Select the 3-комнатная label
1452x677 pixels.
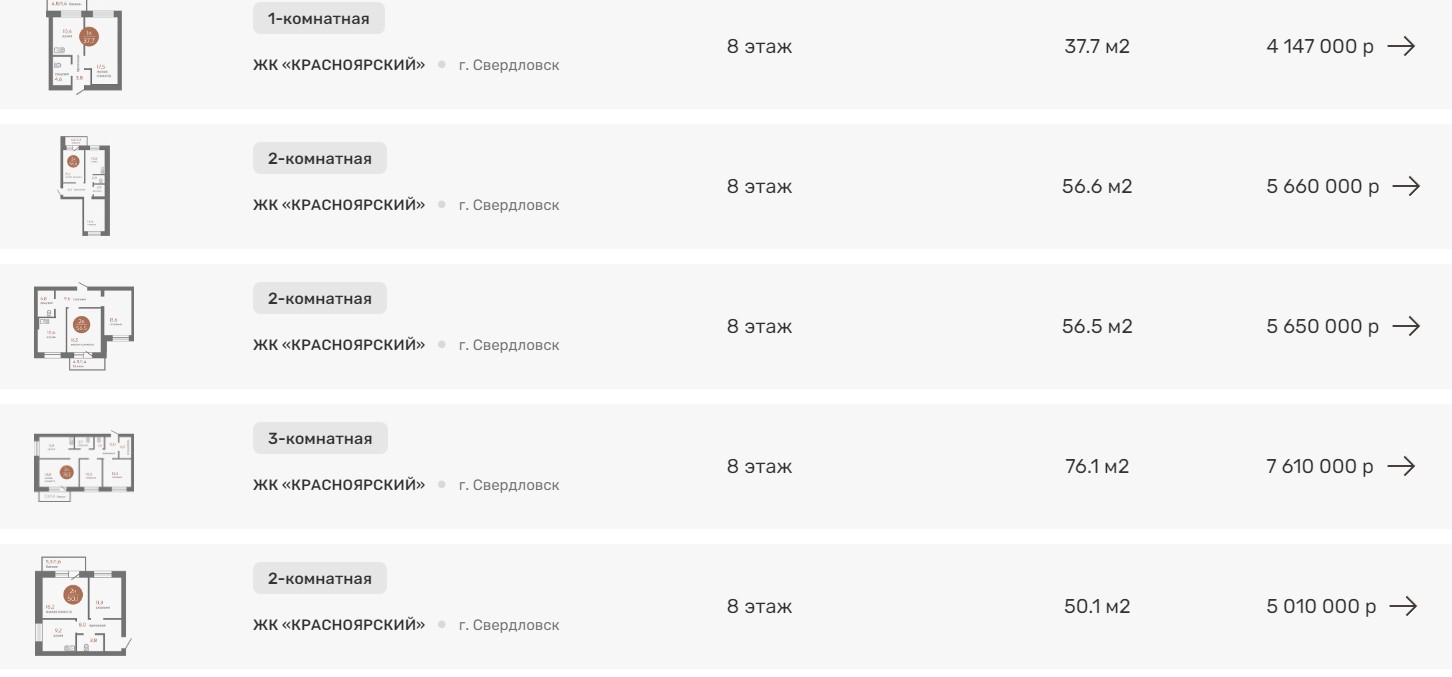tap(320, 438)
